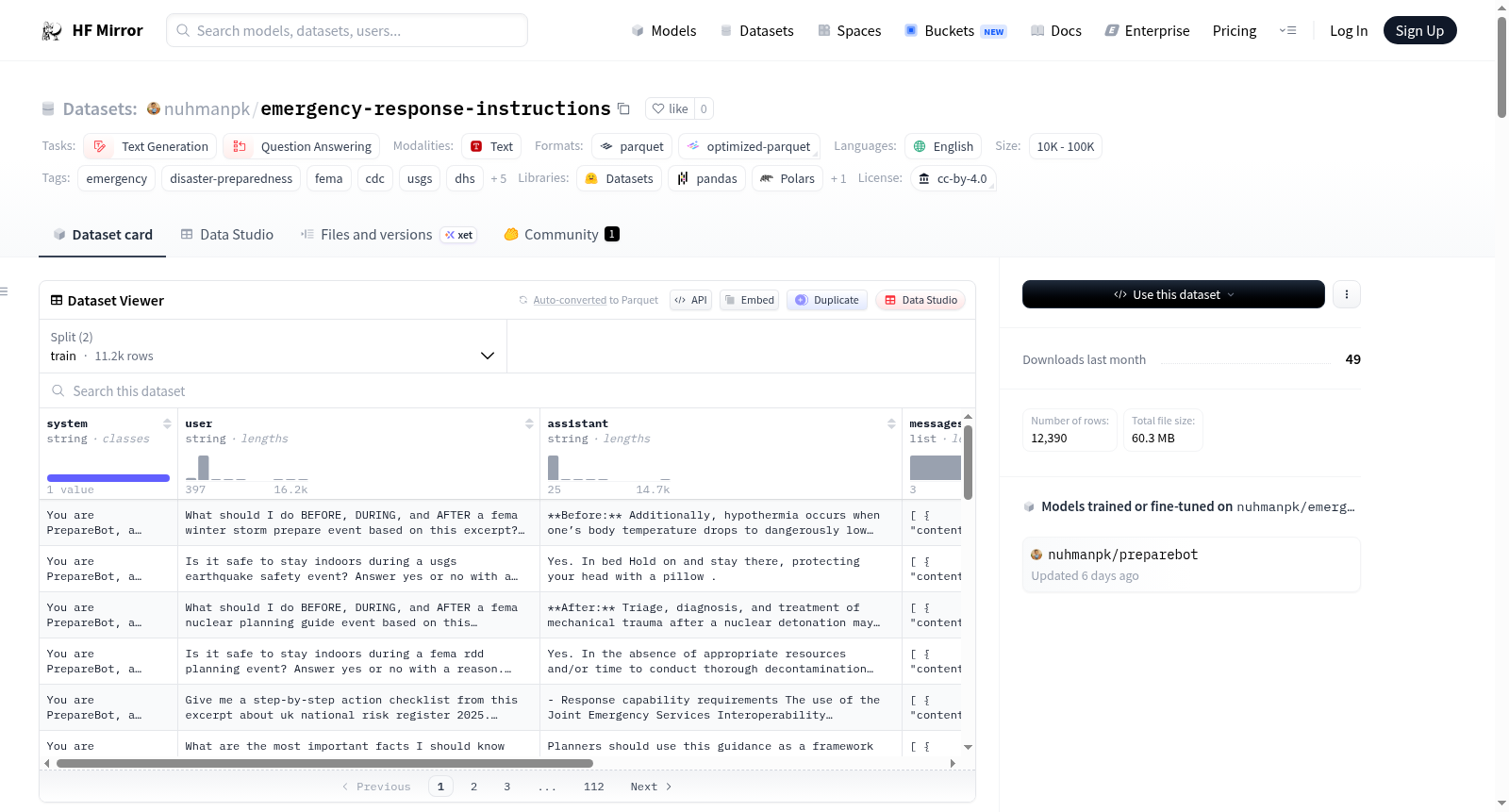1509x812 pixels.
Task: Jump to page 112 of the dataset
Action: [593, 787]
